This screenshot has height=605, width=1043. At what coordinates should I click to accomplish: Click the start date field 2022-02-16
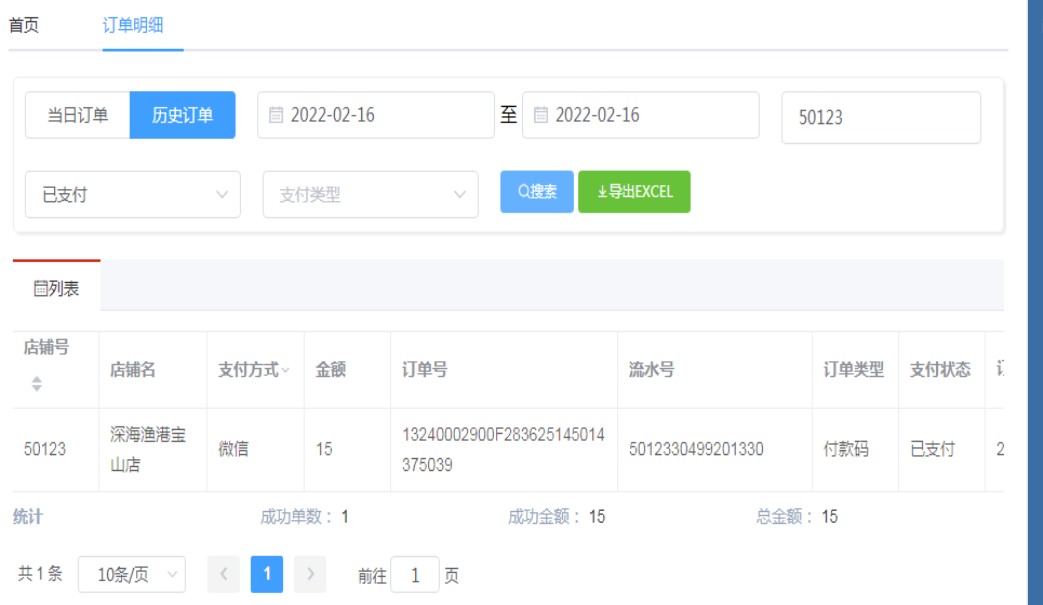pos(385,115)
